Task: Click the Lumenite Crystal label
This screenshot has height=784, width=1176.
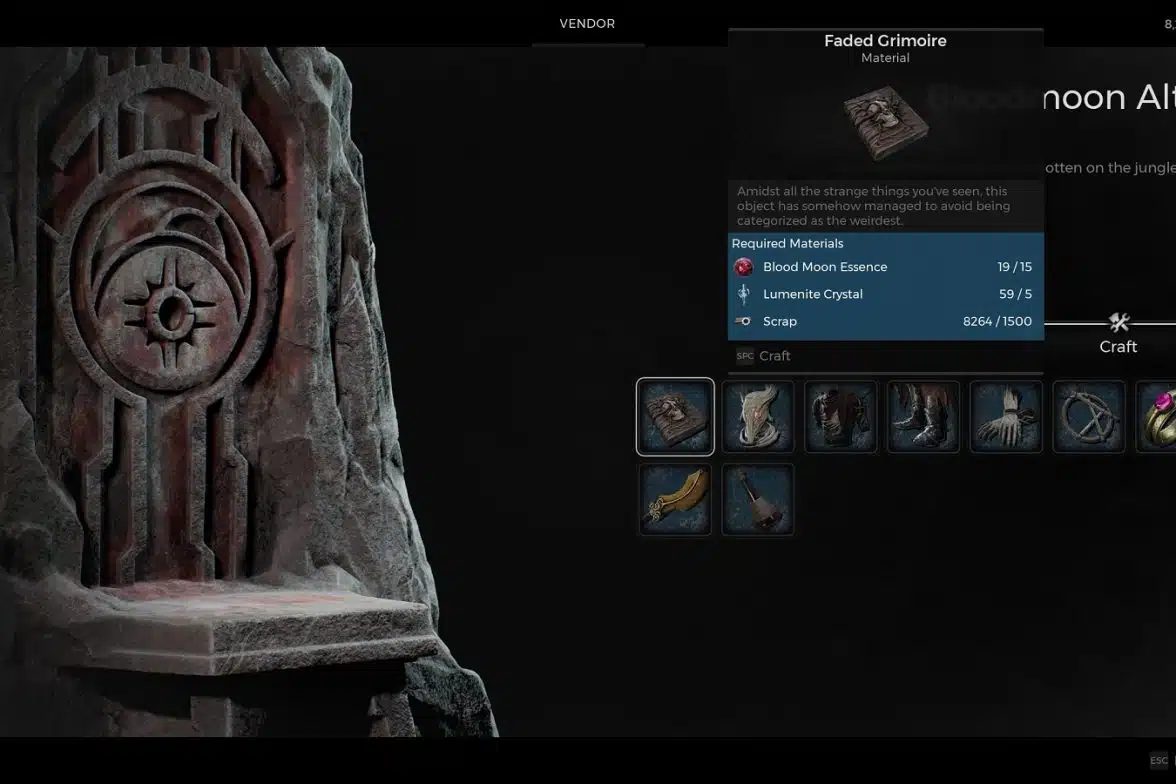Action: coord(813,294)
